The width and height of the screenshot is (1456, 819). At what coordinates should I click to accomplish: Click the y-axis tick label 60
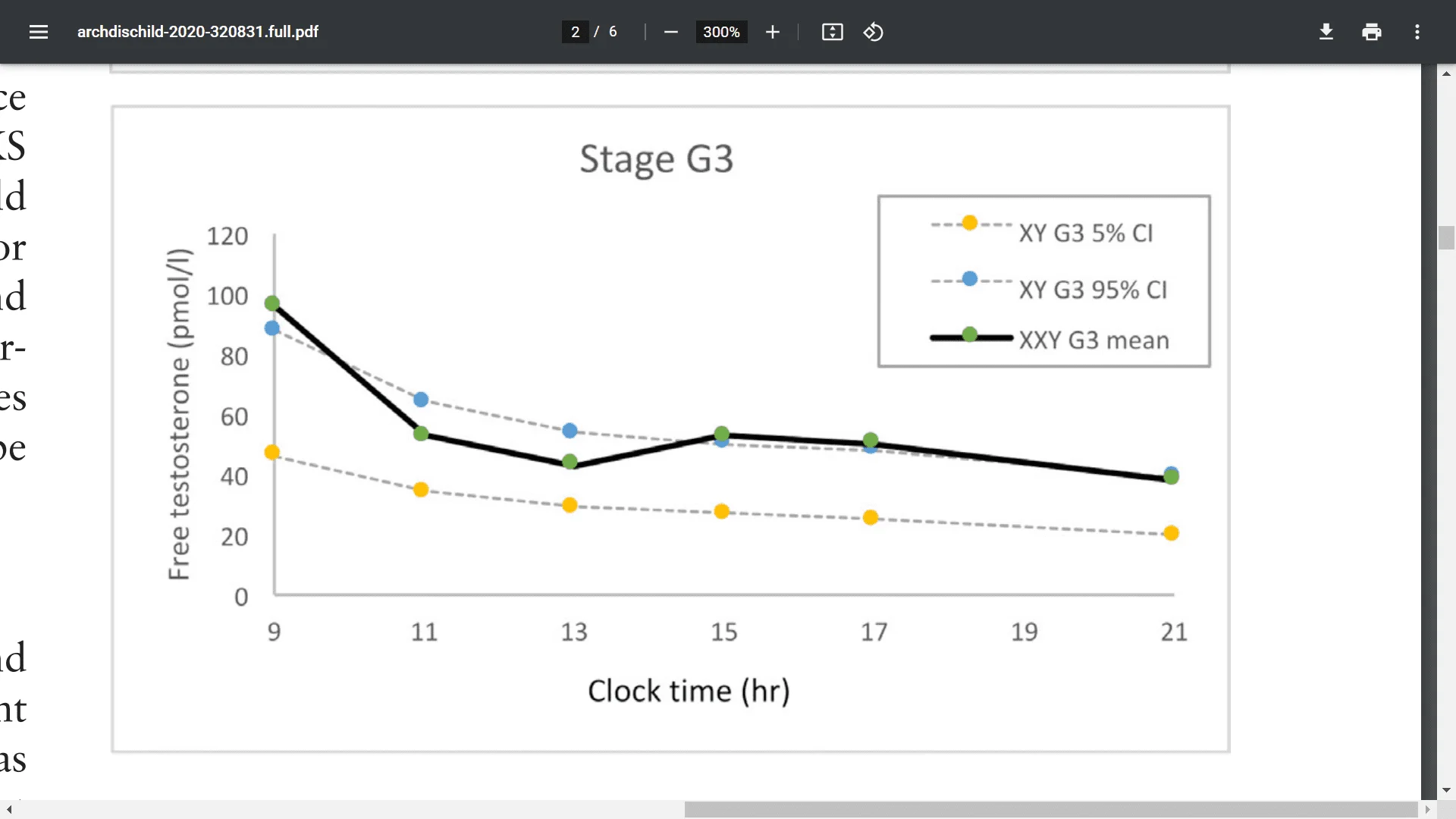pos(234,416)
